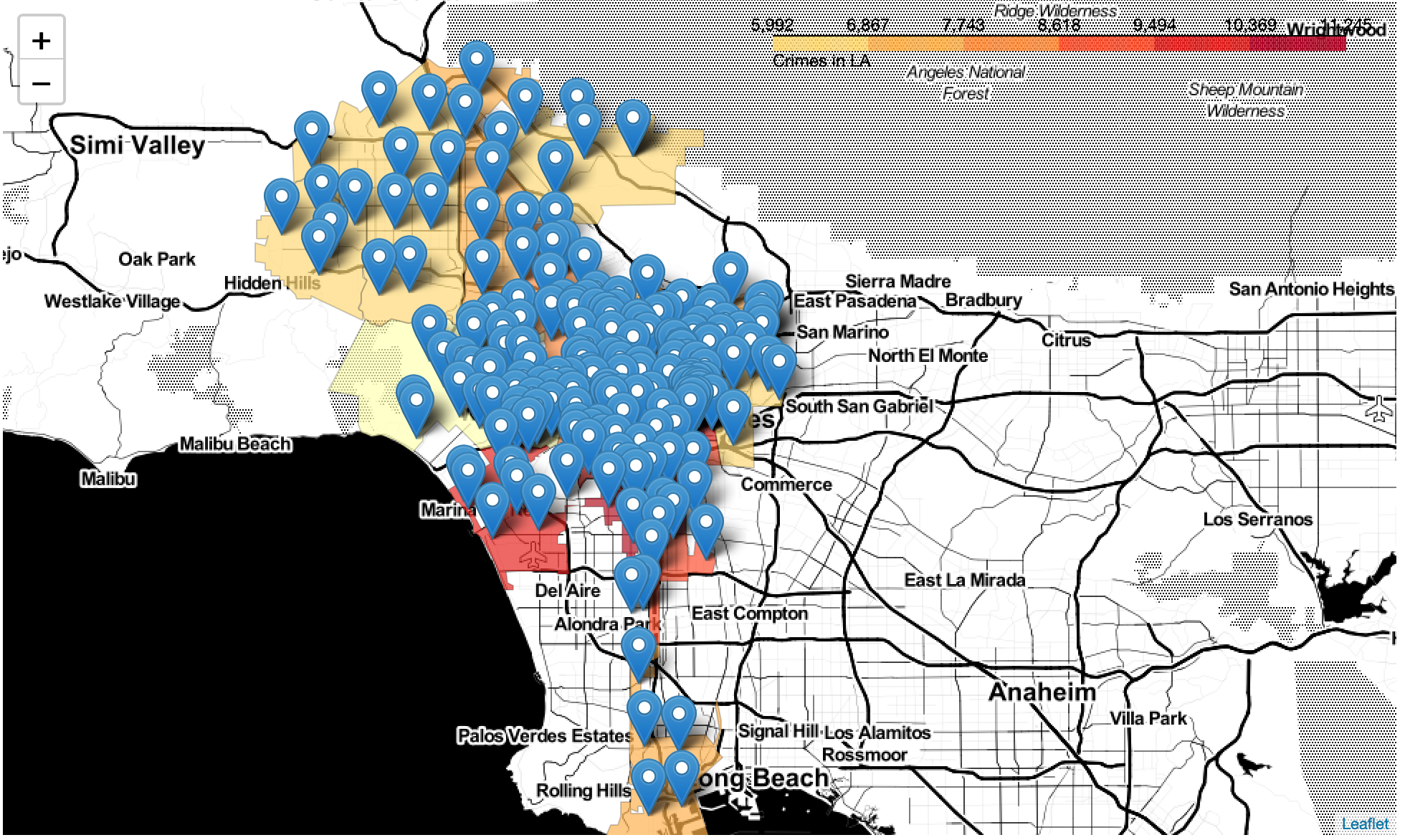Click the Anaheim city label on the map
This screenshot has height=840, width=1405.
[1042, 692]
